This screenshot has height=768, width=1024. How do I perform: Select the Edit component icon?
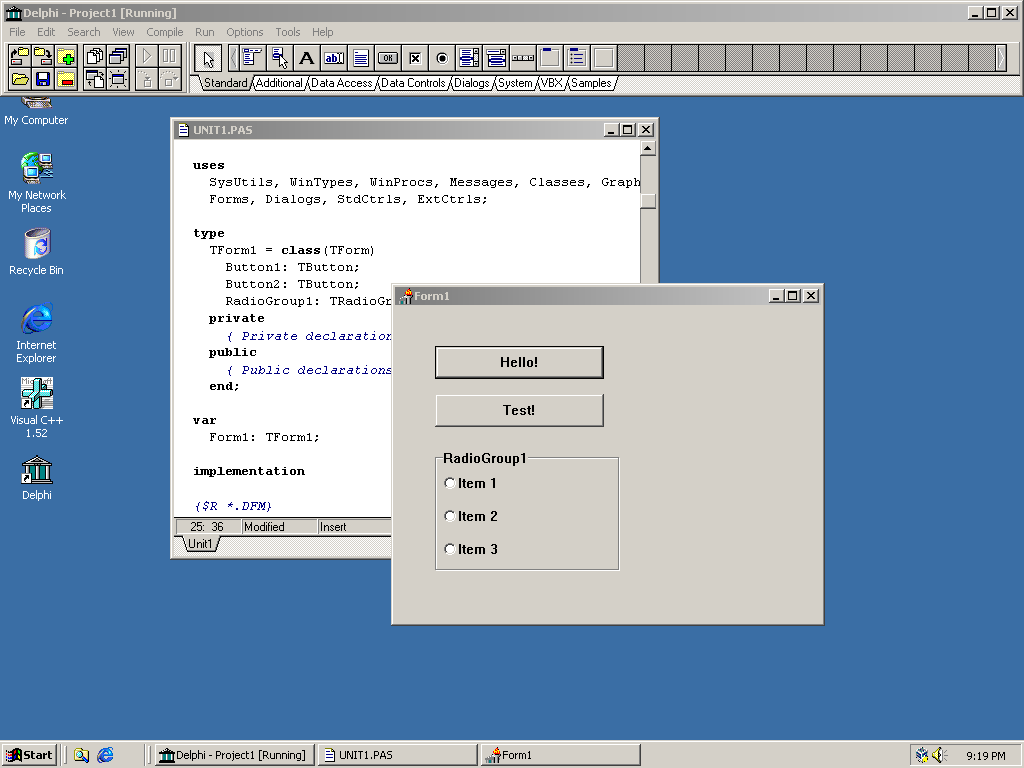pyautogui.click(x=334, y=58)
